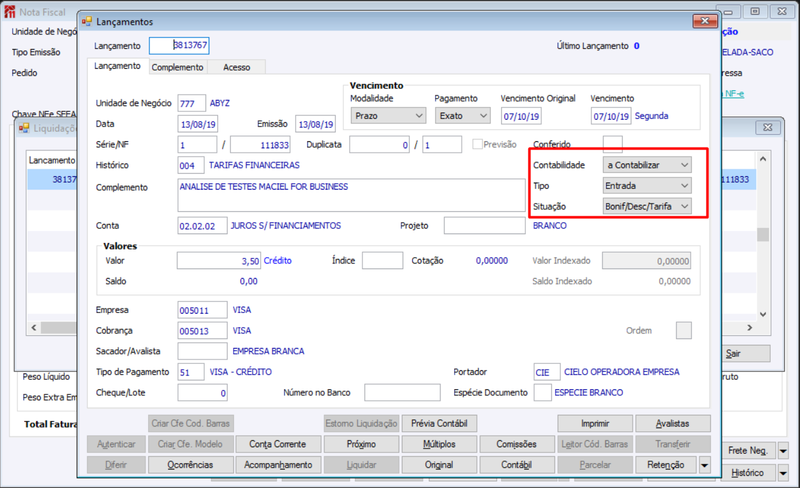The width and height of the screenshot is (800, 488).
Task: Close the Lançamentos dialog
Action: point(705,21)
